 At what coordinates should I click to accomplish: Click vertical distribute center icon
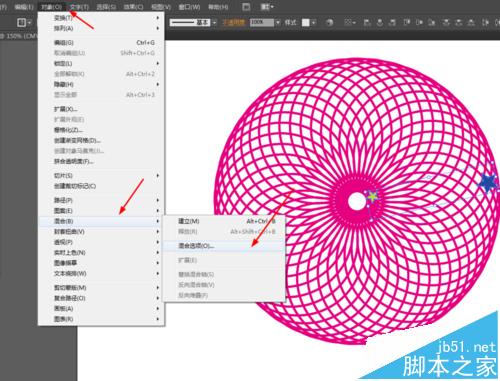(x=459, y=22)
